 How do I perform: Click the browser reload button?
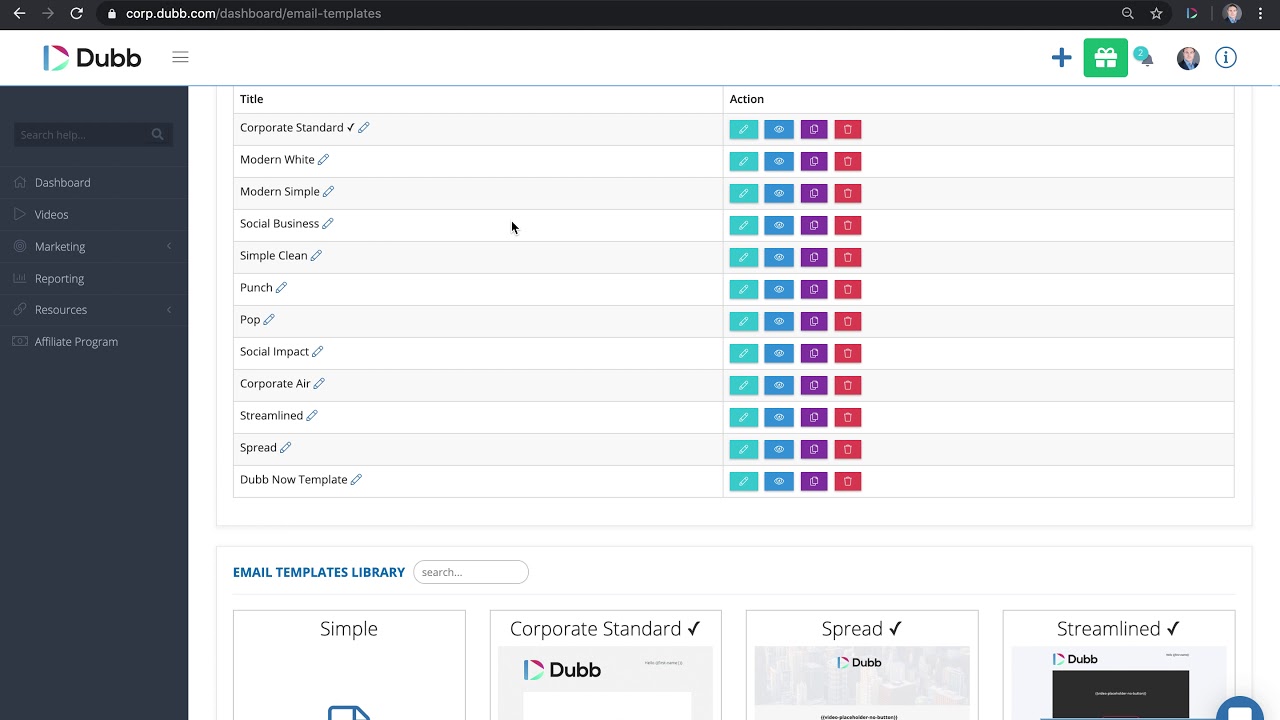click(x=76, y=14)
